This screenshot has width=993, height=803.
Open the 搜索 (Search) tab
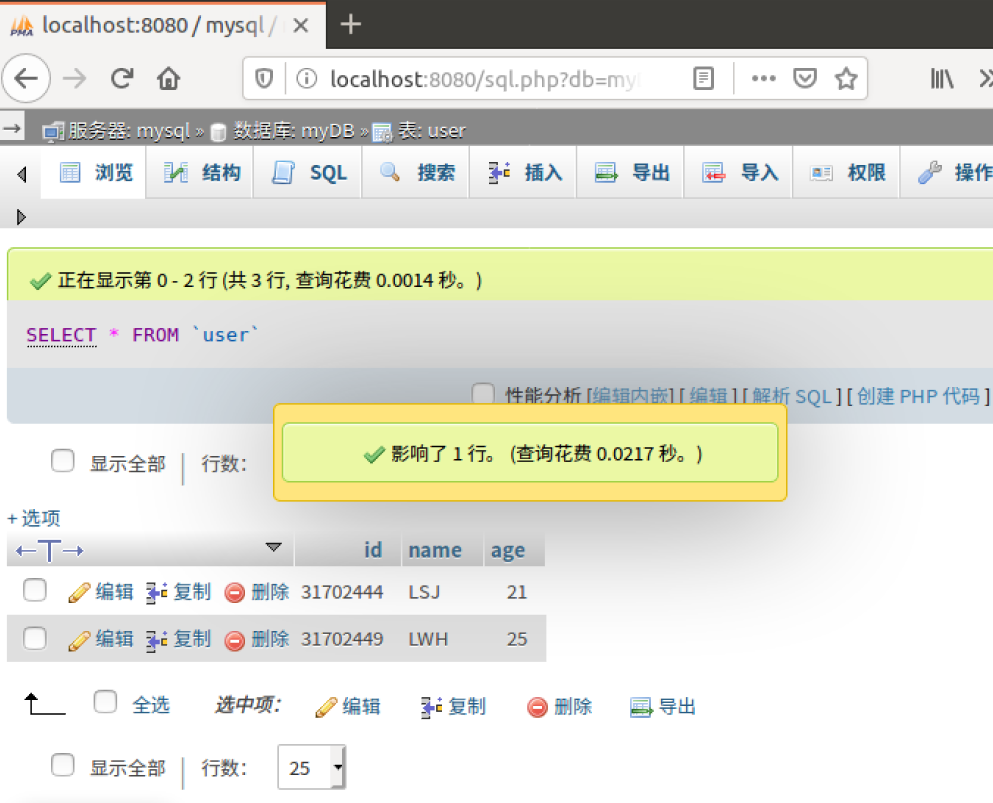[417, 172]
